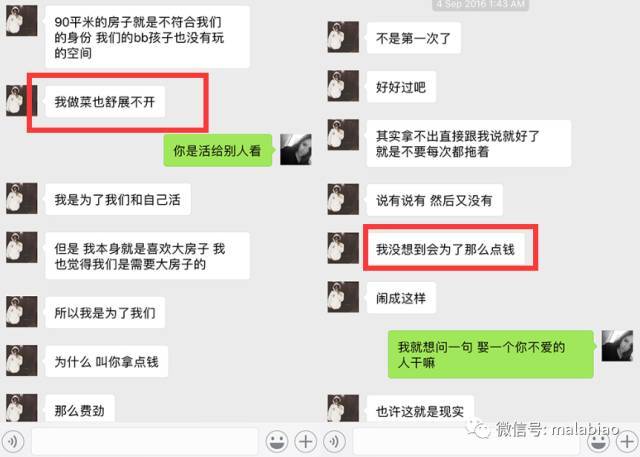Select the message '为什么 叫你拿点钱'
The width and height of the screenshot is (640, 457).
(x=107, y=362)
